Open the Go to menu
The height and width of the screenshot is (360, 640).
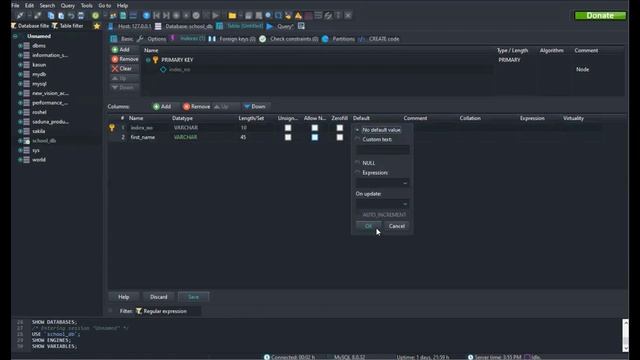[x=104, y=6]
